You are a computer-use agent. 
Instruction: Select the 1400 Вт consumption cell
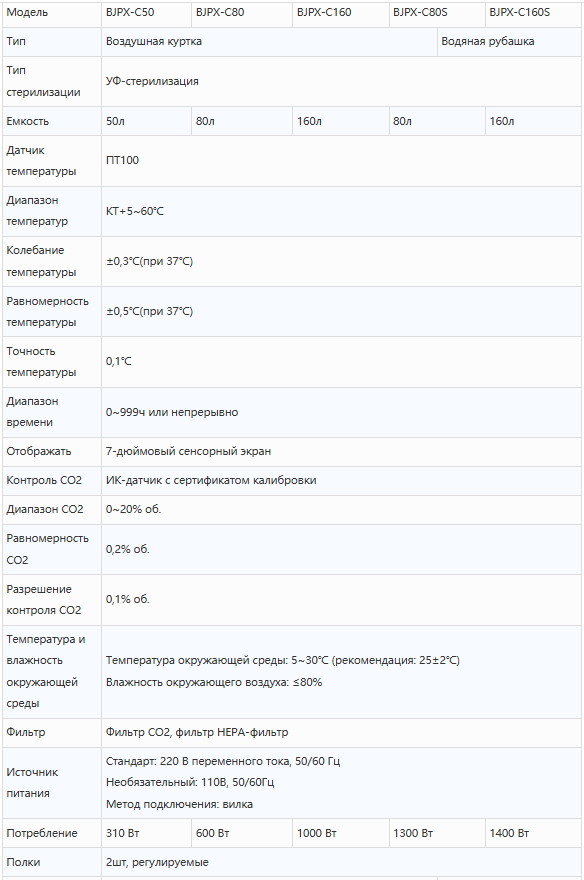click(x=533, y=833)
